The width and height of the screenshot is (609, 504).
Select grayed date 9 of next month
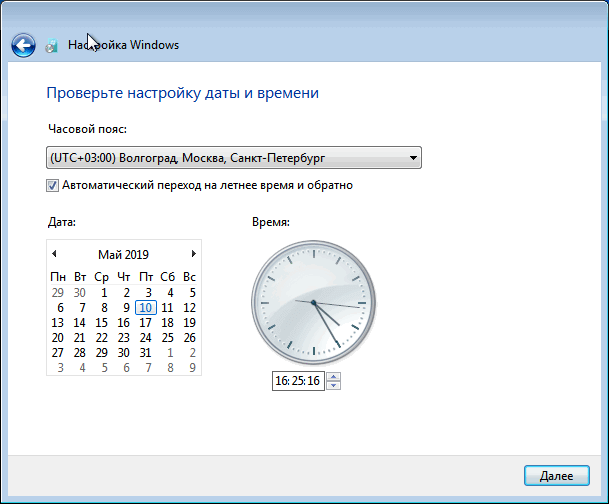192,368
